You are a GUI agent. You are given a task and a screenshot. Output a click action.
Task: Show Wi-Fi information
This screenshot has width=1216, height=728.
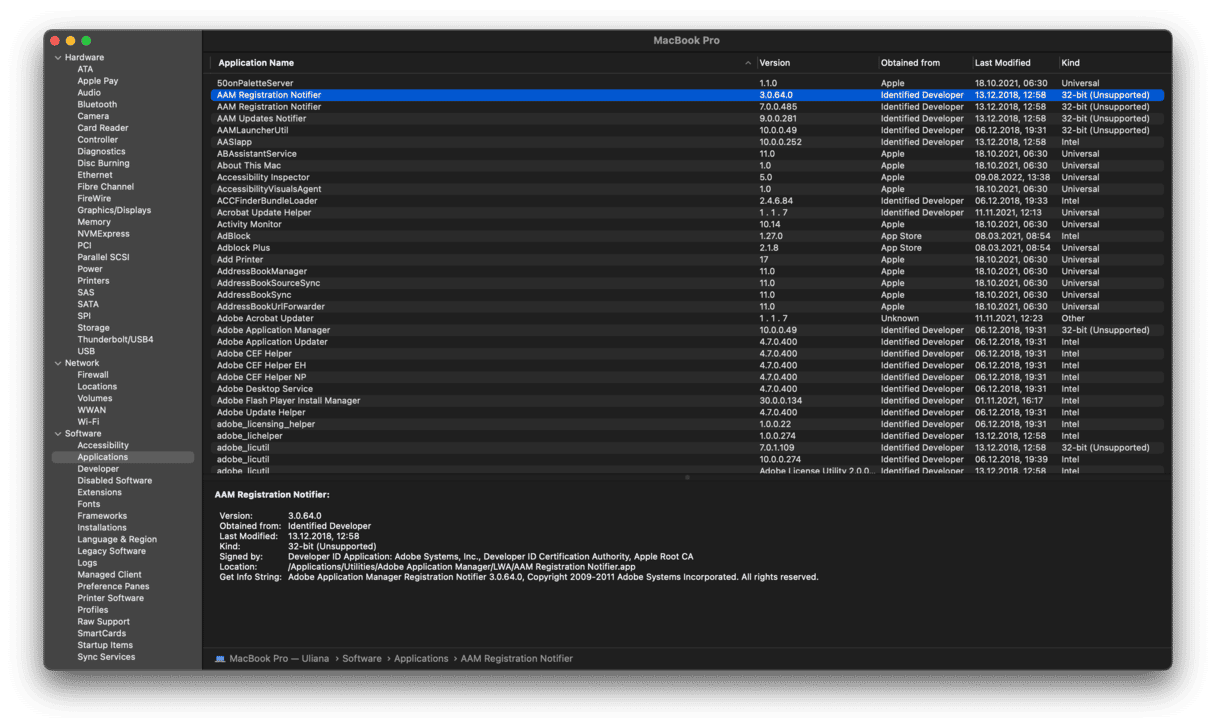pyautogui.click(x=88, y=422)
